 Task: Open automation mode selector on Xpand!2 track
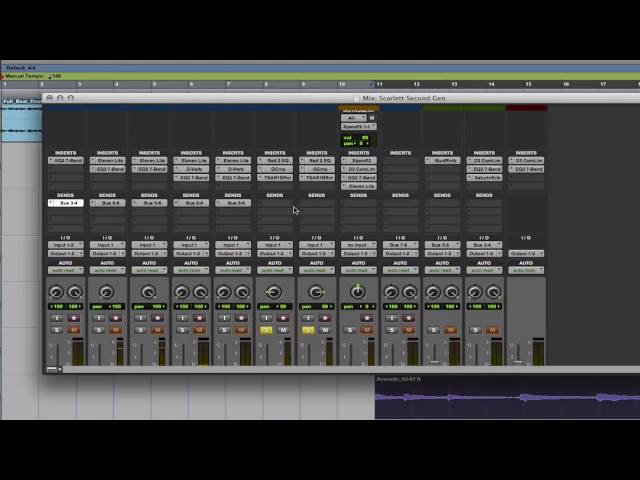358,270
